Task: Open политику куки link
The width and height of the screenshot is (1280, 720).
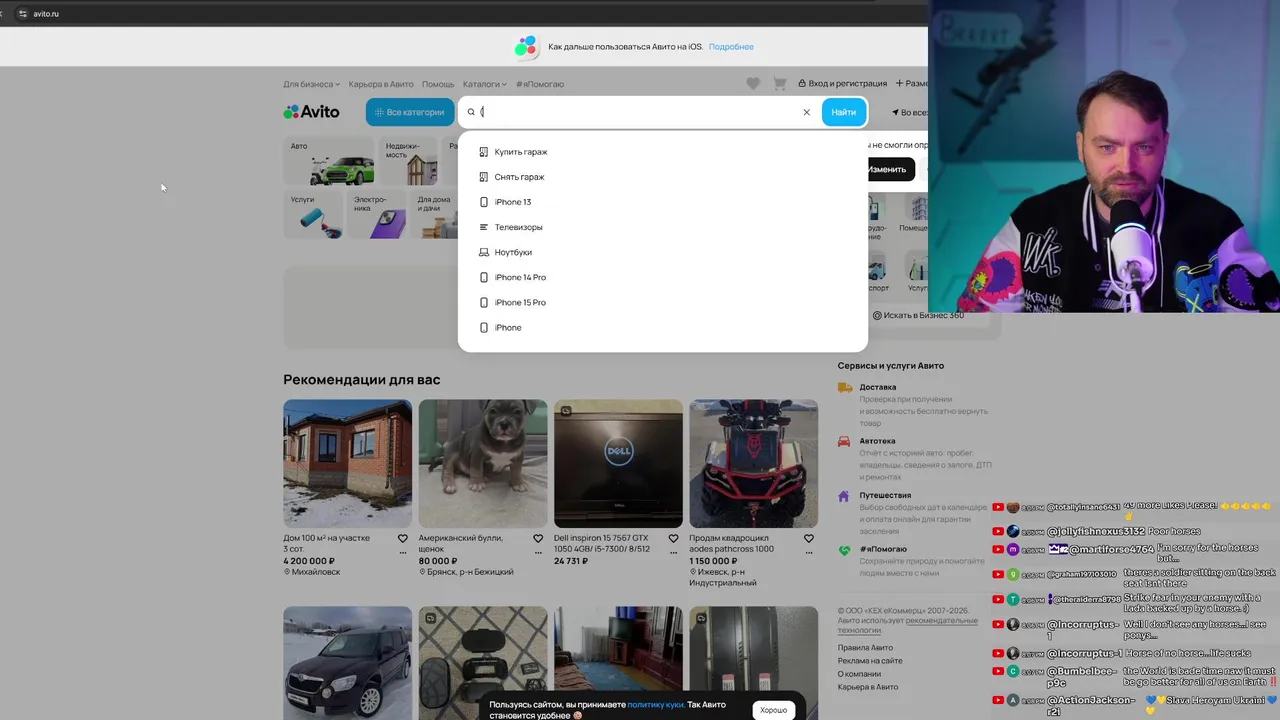Action: (656, 705)
